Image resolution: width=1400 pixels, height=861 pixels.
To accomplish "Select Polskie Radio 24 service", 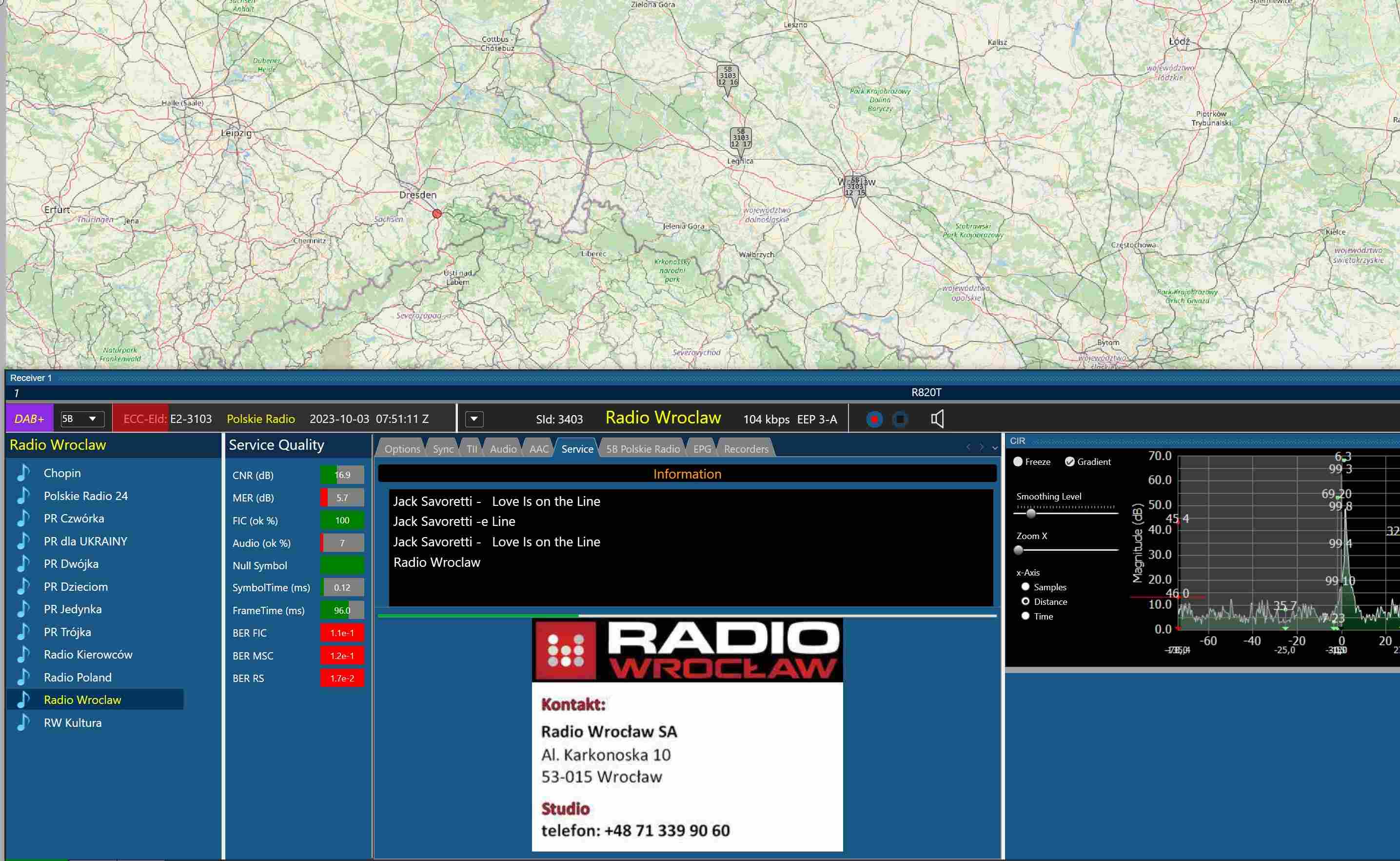I will pyautogui.click(x=86, y=496).
